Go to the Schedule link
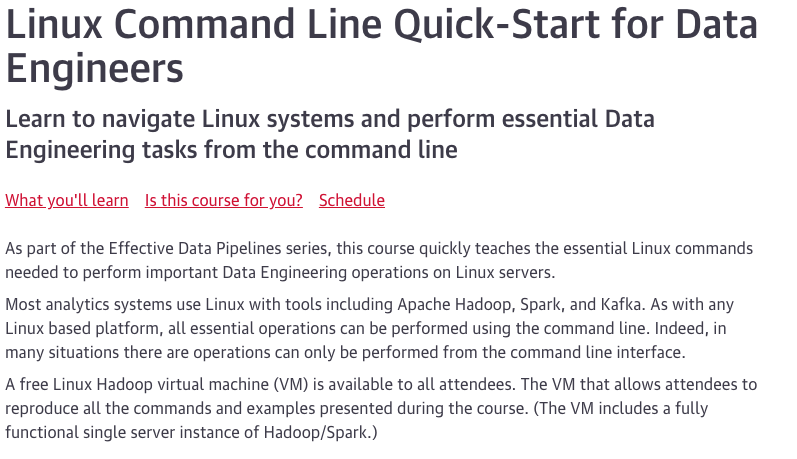 coord(351,200)
